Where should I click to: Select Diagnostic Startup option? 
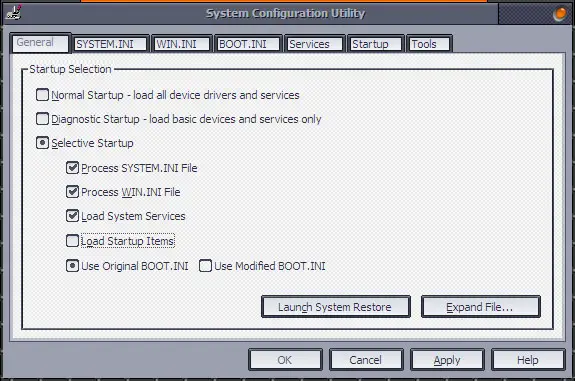pos(43,119)
